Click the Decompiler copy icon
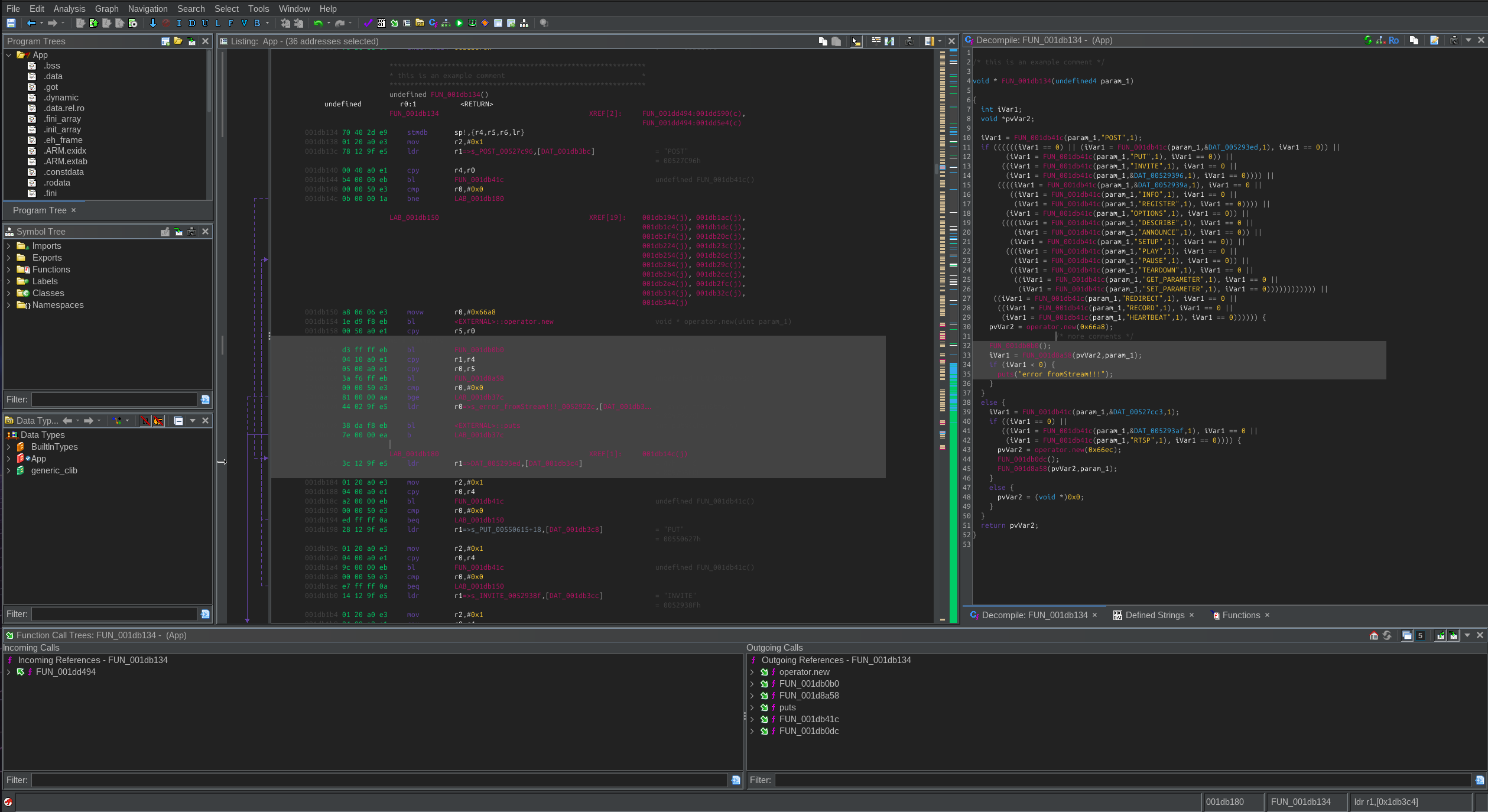This screenshot has width=1488, height=812. [1414, 40]
